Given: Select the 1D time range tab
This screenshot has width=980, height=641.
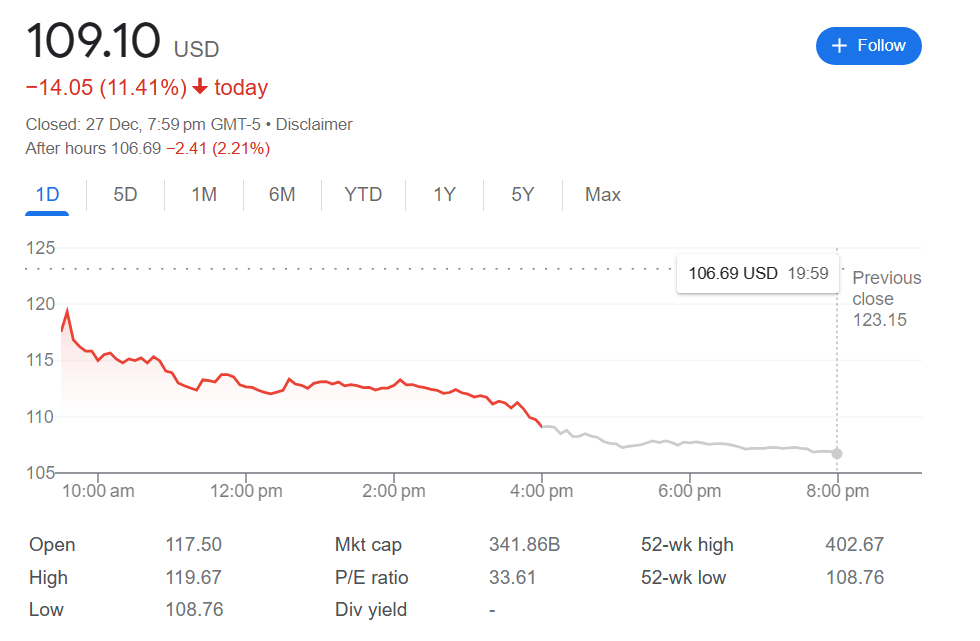Looking at the screenshot, I should (x=47, y=195).
